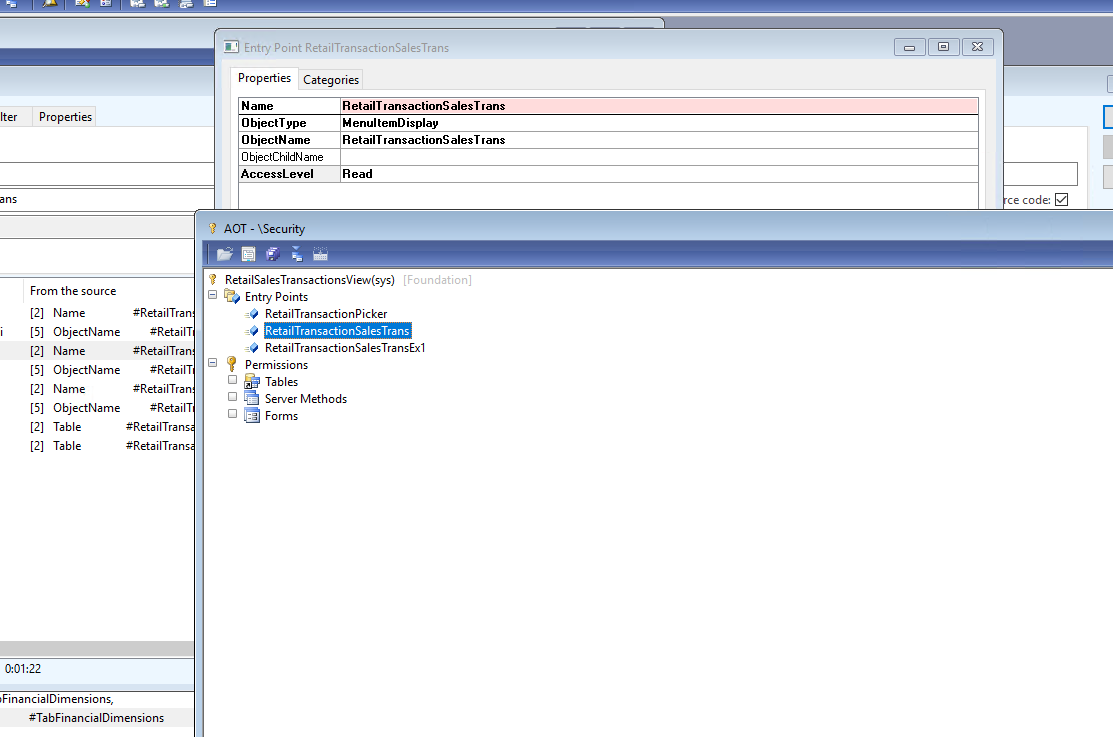Click the compile icon in AOT toolbar

(320, 254)
